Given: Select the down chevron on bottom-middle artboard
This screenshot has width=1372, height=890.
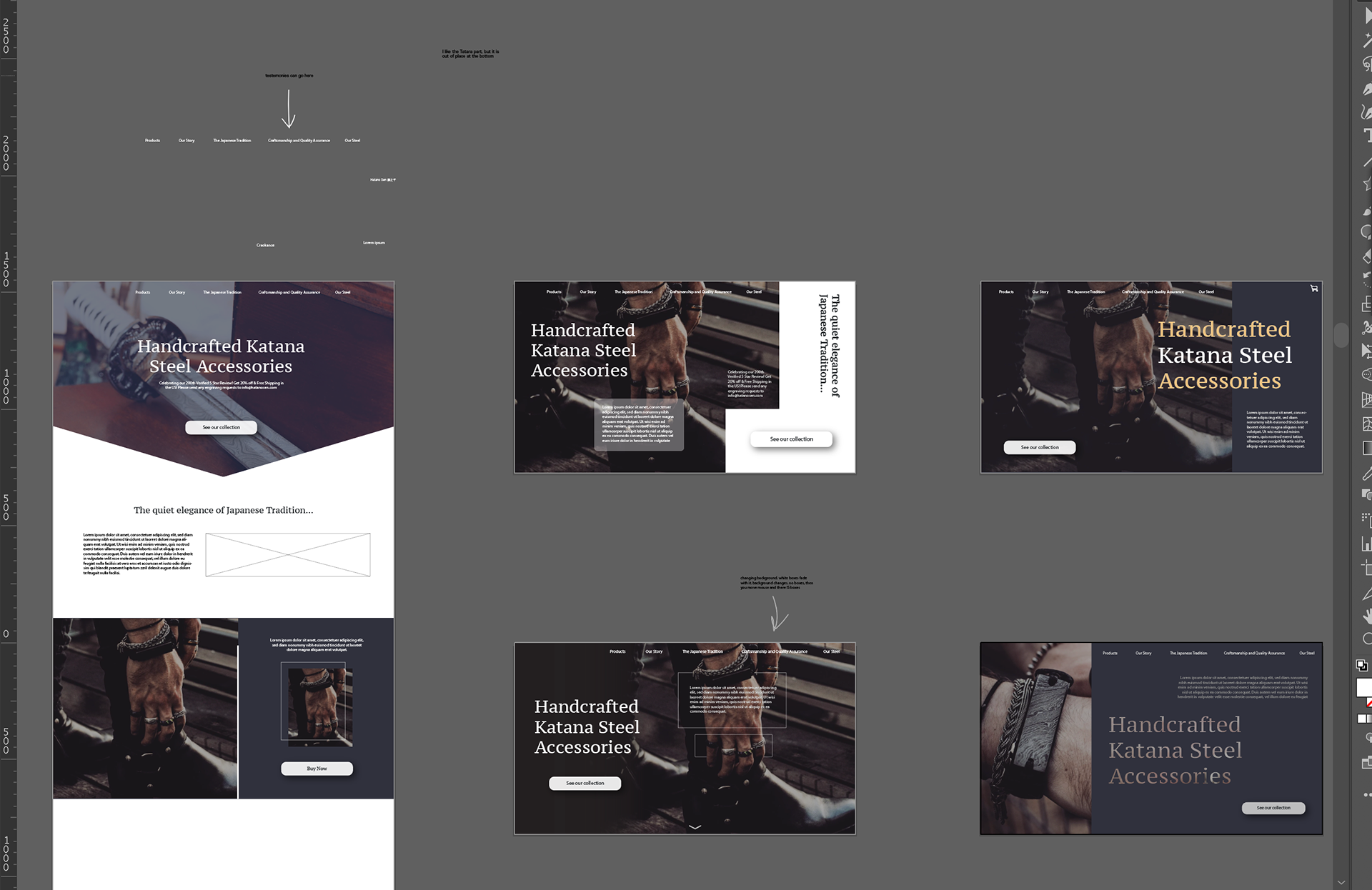Looking at the screenshot, I should pos(695,826).
